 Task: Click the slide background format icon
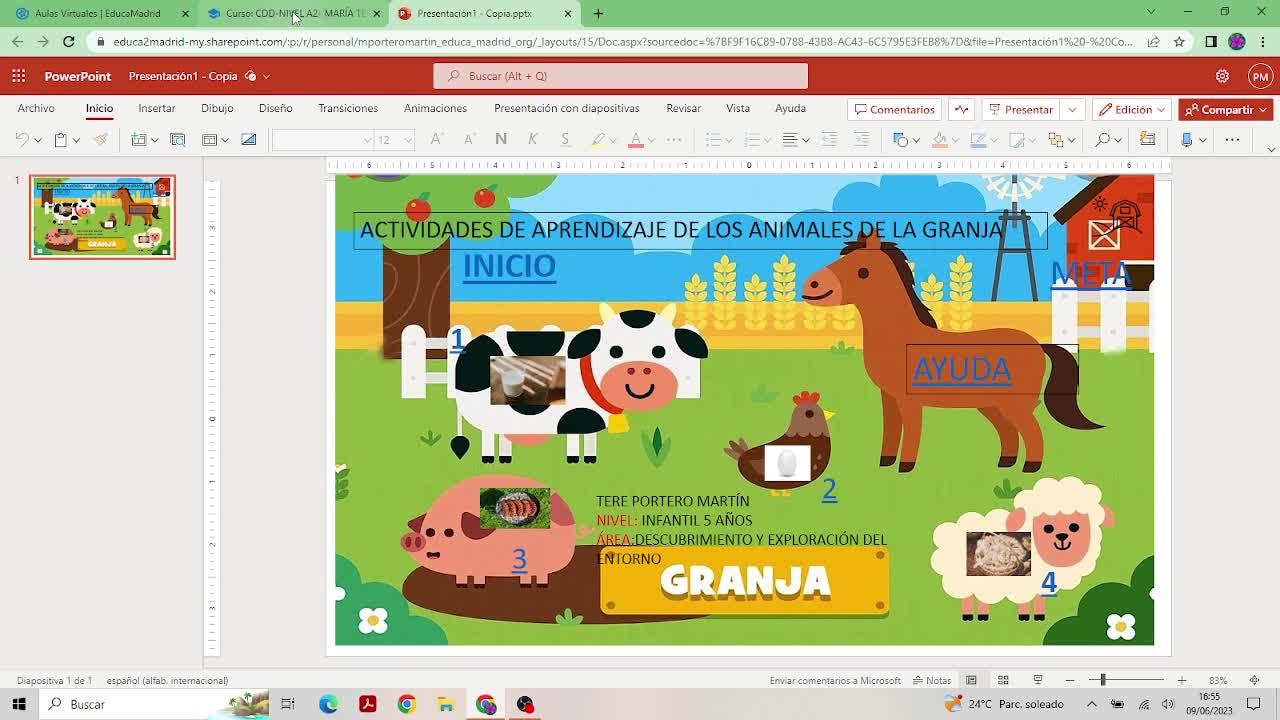(249, 140)
